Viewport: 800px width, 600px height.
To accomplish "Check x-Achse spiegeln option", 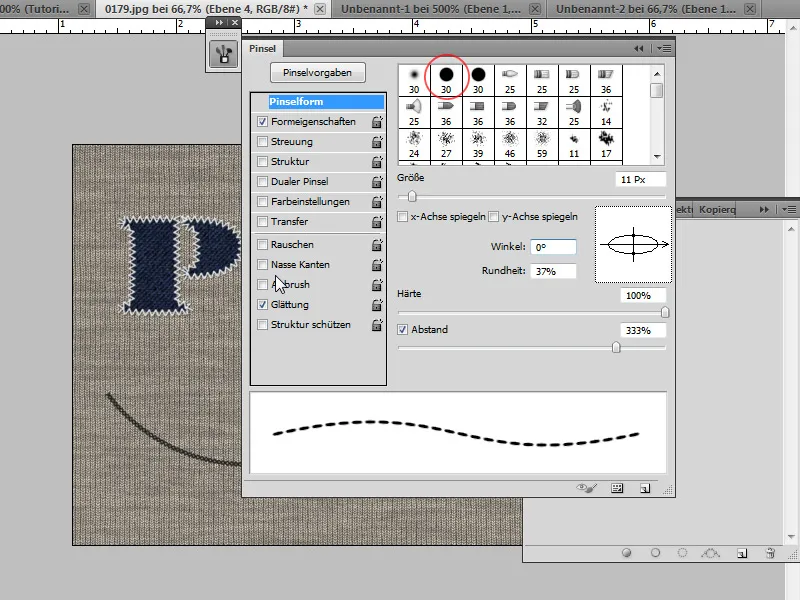I will [403, 217].
